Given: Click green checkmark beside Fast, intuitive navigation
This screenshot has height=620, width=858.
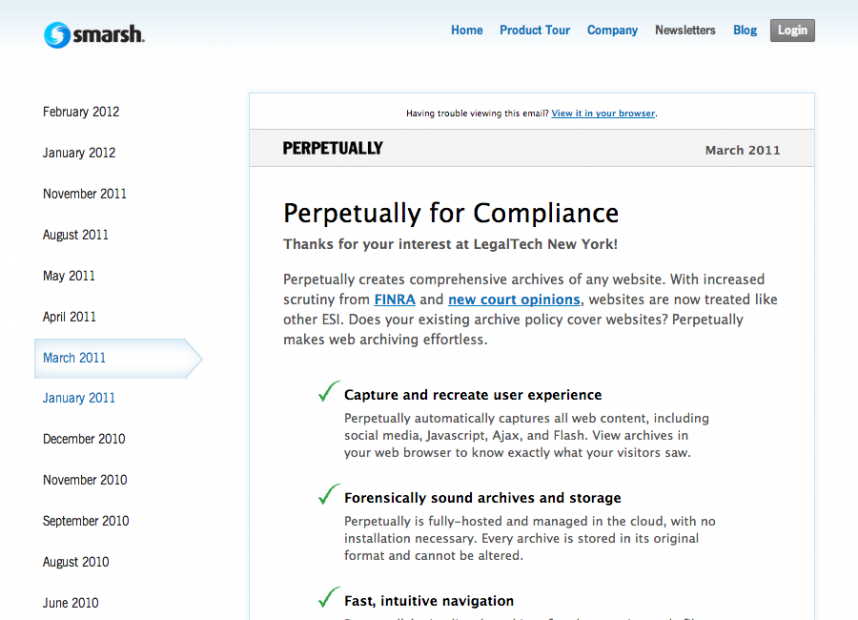Looking at the screenshot, I should 329,598.
